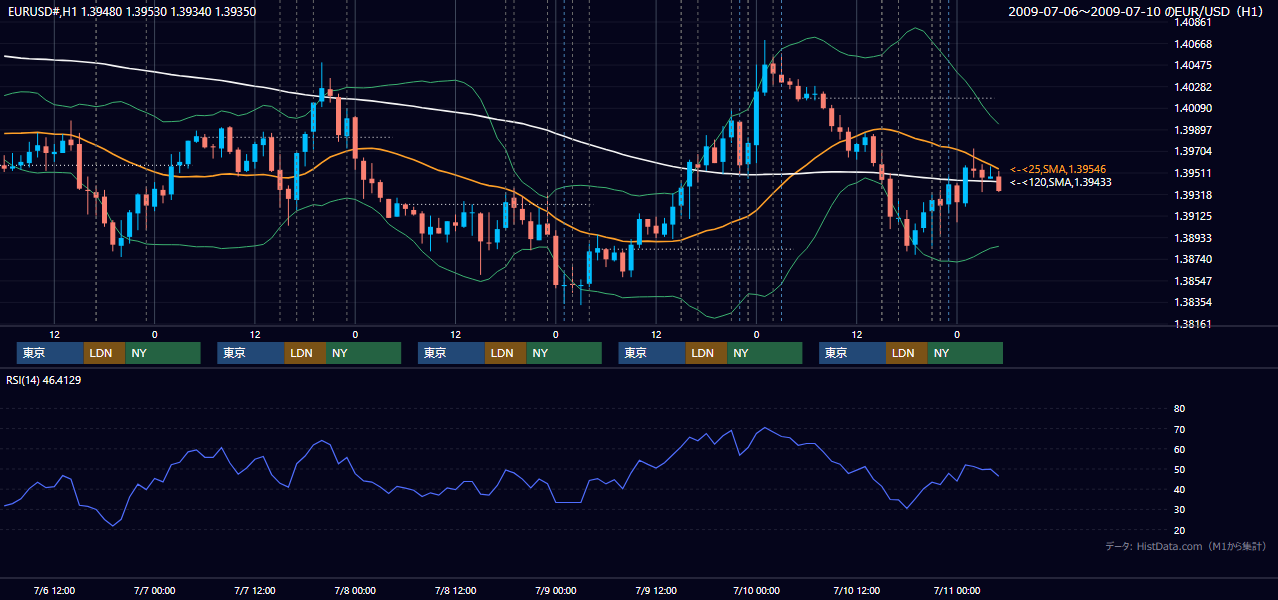Click RSI scale value 70
Screen dimensions: 1278x600
pyautogui.click(x=1179, y=429)
